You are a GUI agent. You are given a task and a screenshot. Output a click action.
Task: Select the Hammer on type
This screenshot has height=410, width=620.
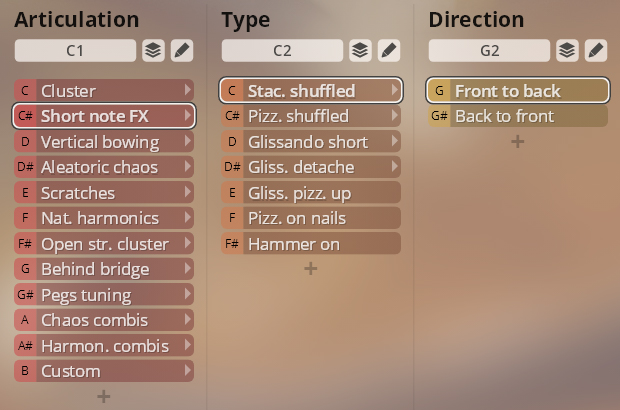[x=311, y=244]
